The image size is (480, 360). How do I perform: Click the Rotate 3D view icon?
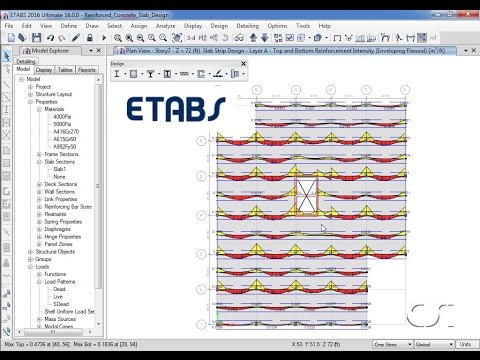click(225, 38)
